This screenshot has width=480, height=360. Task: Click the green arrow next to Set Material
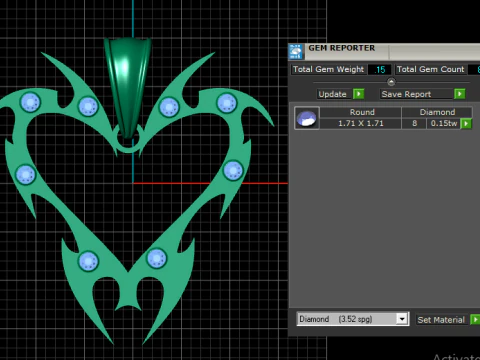475,320
